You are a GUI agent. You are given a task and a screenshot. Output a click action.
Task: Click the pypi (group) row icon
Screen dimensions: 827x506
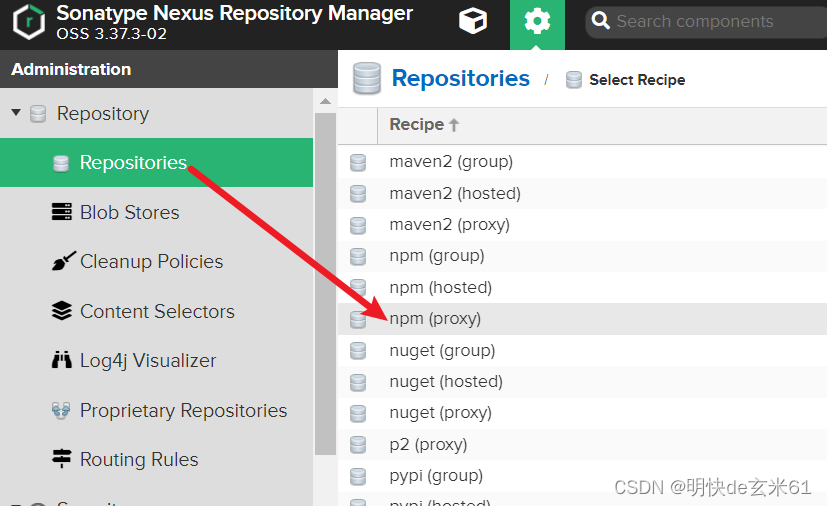358,476
